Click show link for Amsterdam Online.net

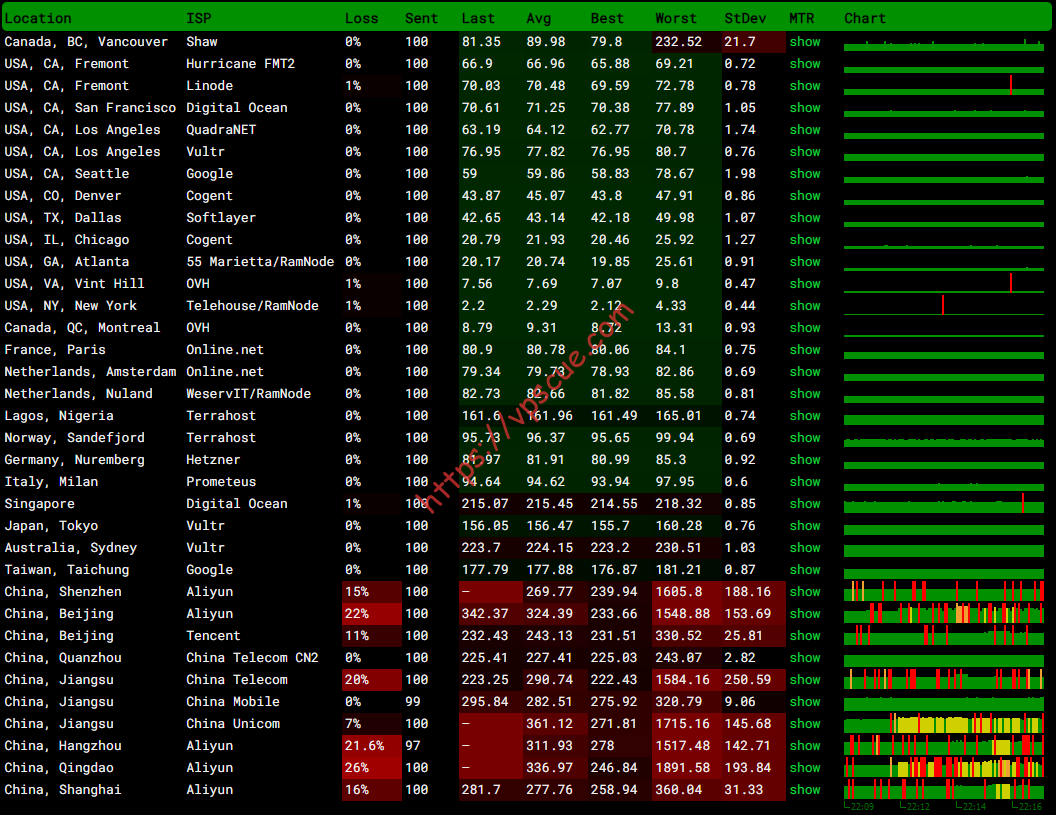click(805, 372)
